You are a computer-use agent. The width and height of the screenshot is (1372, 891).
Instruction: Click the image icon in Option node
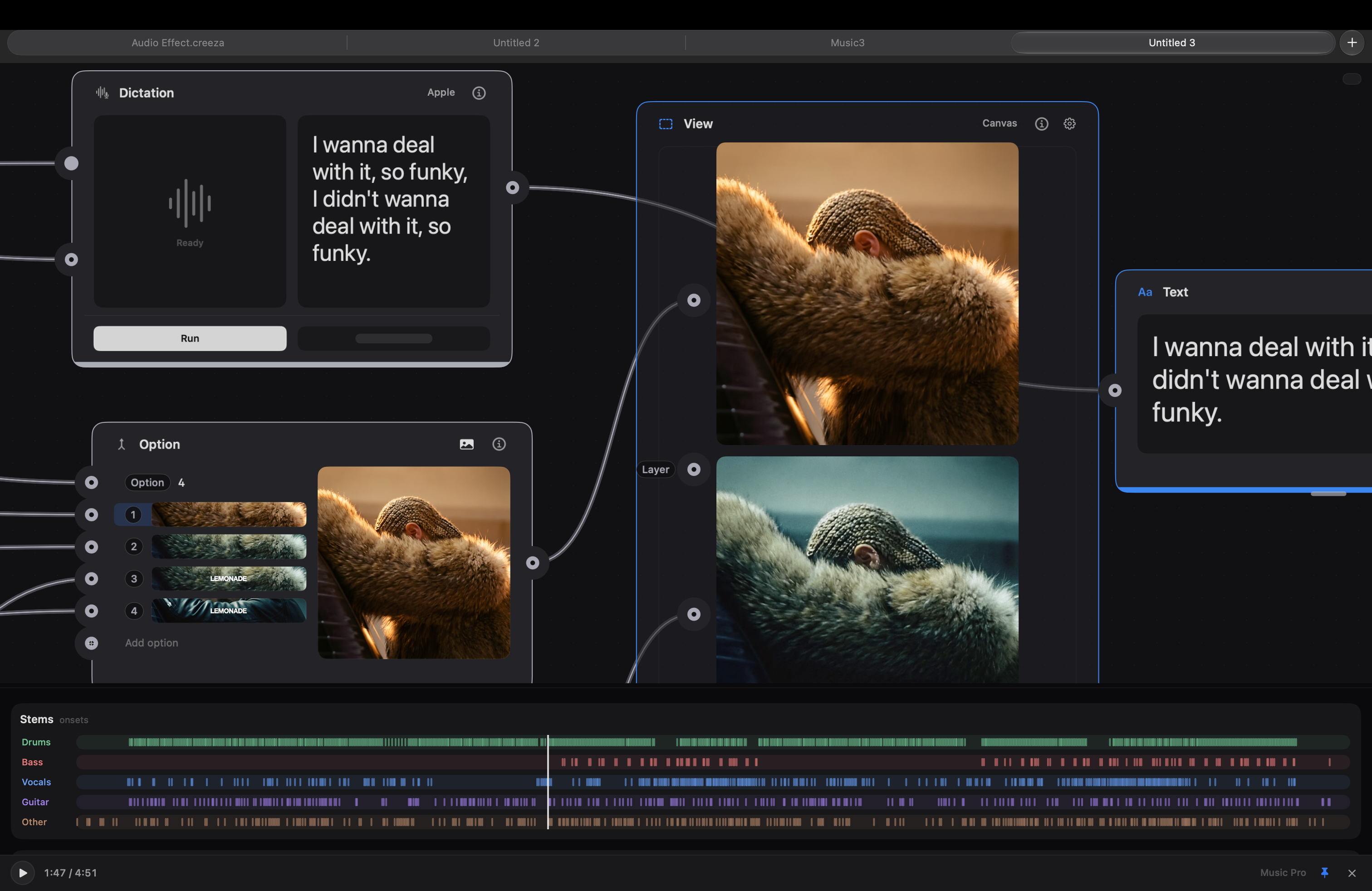coord(466,444)
